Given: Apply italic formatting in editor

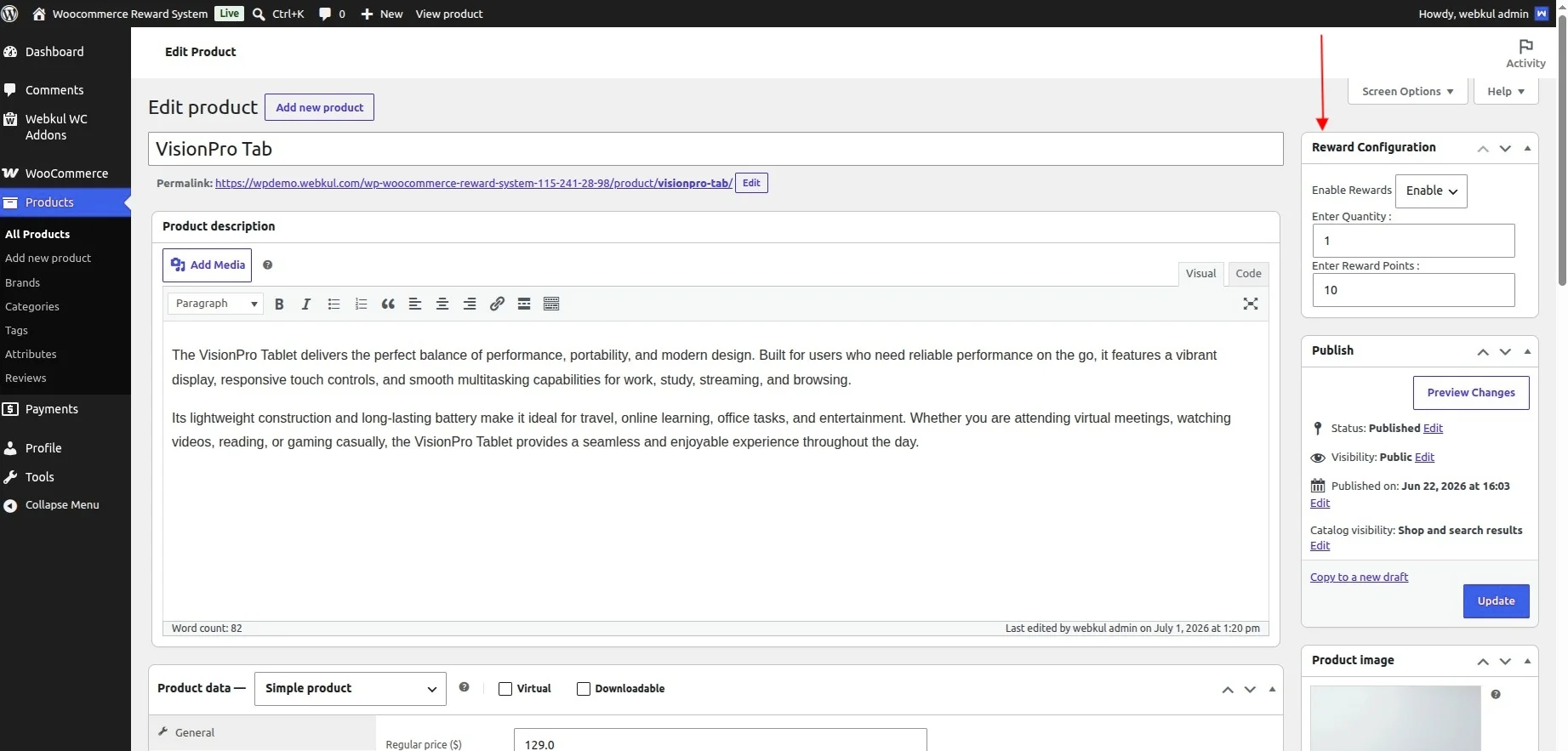Looking at the screenshot, I should tap(306, 304).
